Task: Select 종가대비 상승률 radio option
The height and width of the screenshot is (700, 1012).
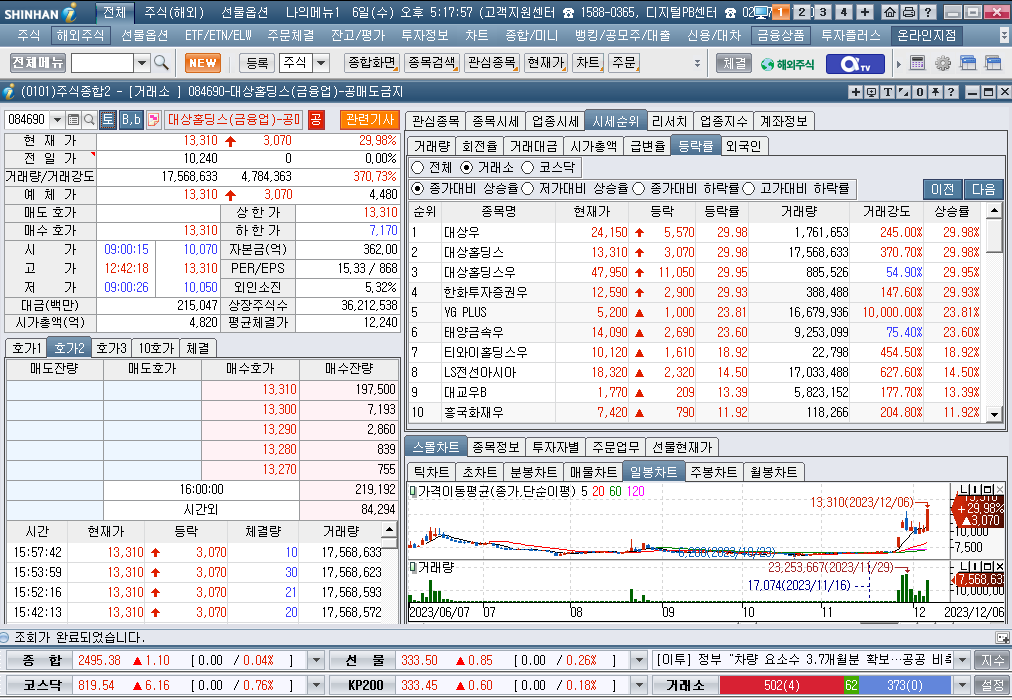Action: click(418, 188)
